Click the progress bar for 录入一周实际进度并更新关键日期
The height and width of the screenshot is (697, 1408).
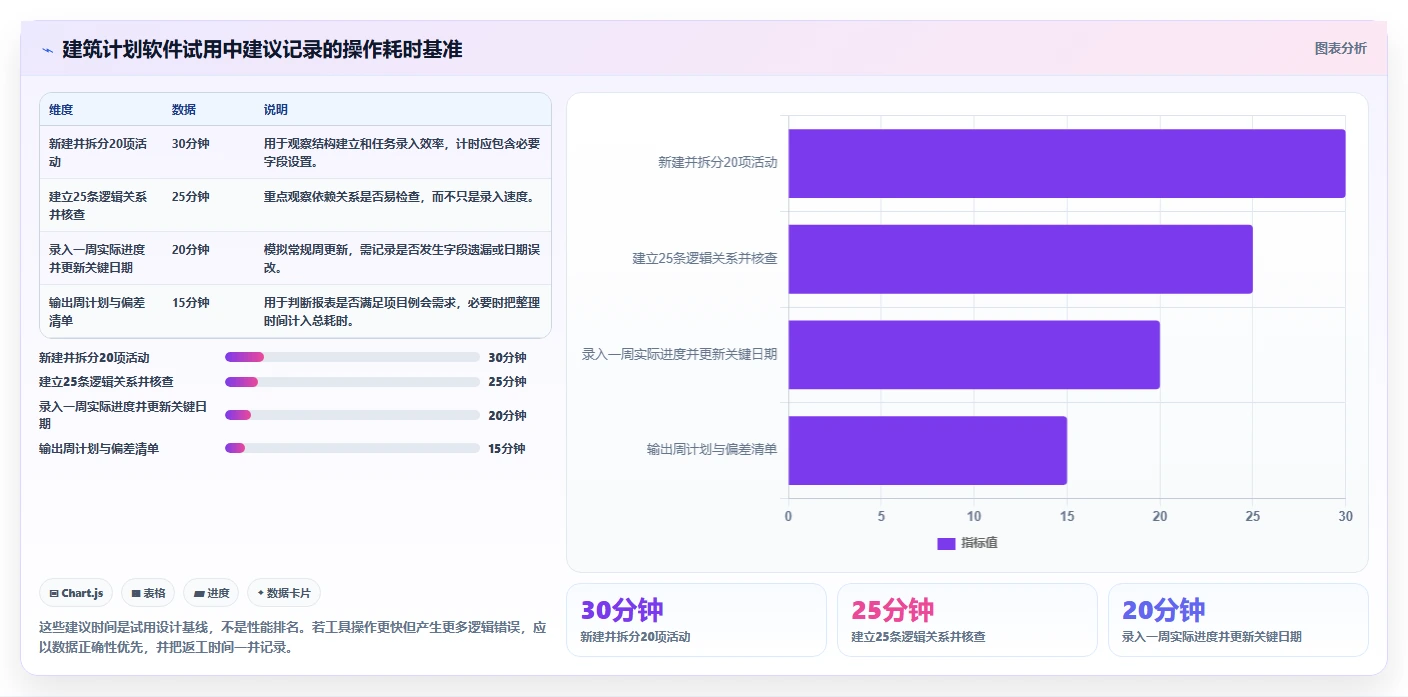353,415
